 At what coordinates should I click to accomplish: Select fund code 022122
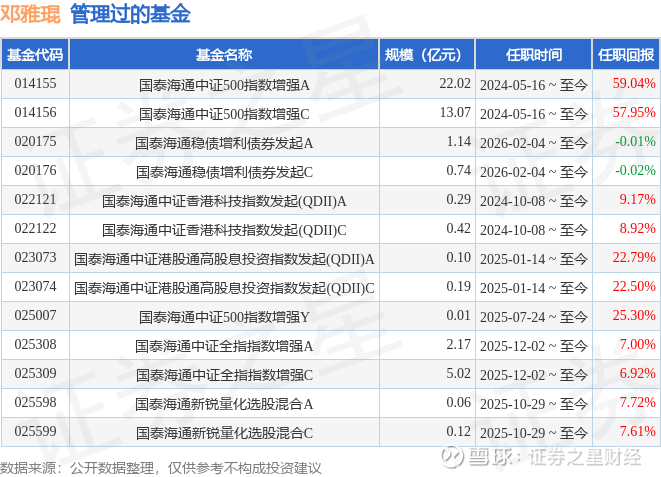[35, 228]
